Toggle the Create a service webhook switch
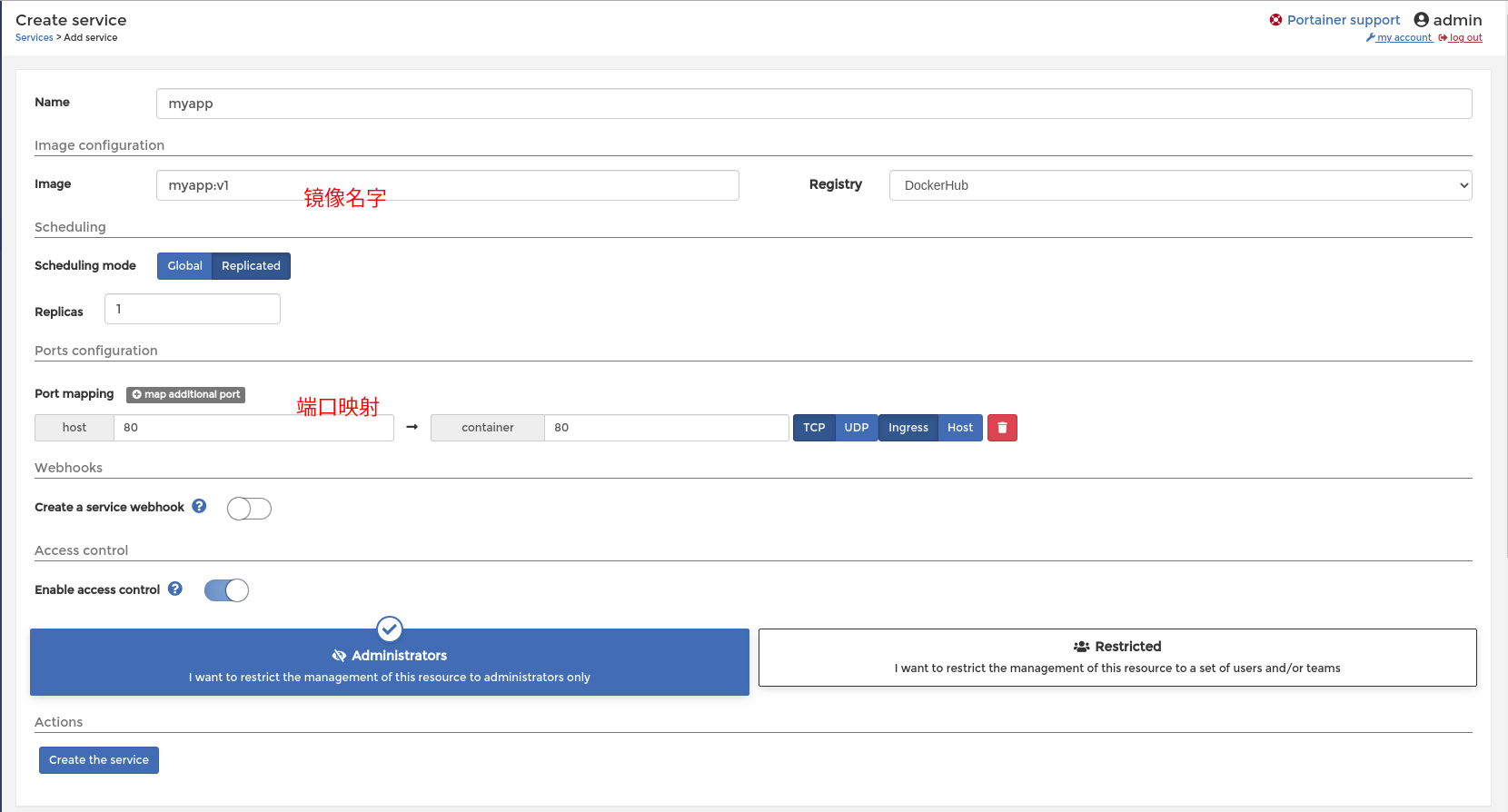 (249, 509)
